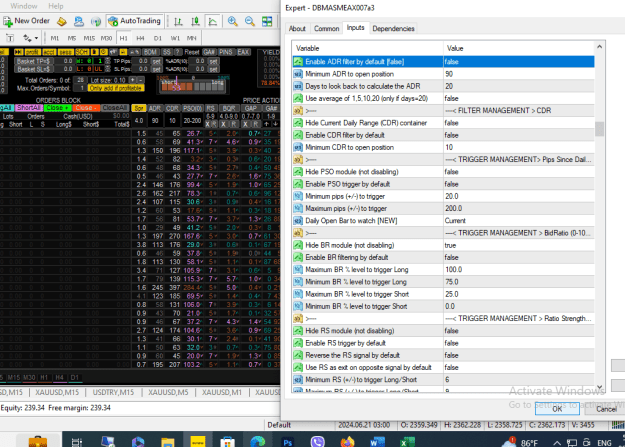Click Cancel in the Expert dialog

(x=606, y=409)
